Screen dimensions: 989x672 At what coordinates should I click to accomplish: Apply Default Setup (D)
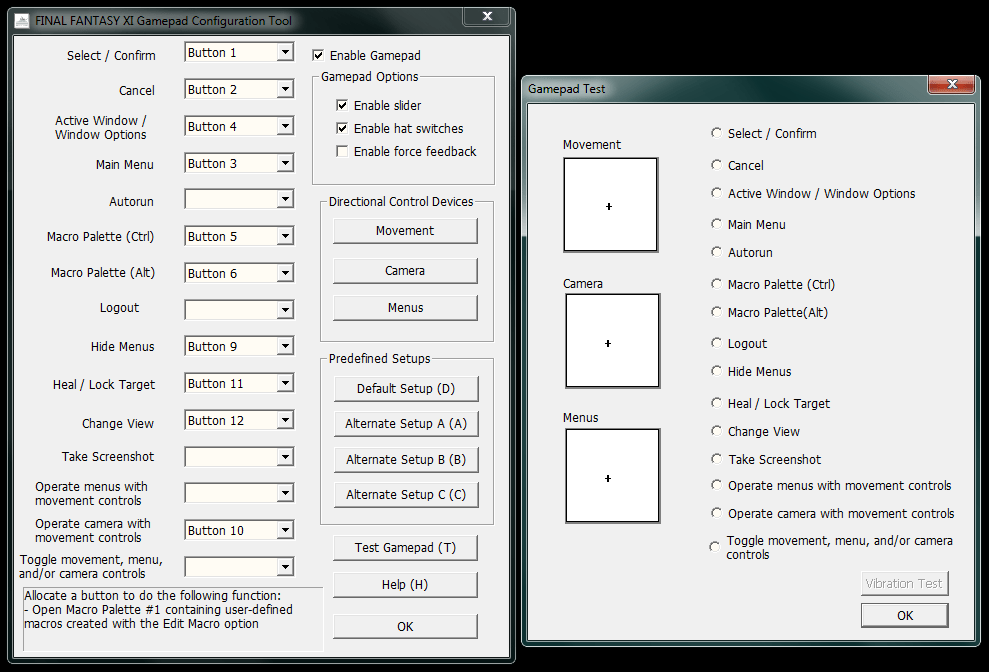406,389
